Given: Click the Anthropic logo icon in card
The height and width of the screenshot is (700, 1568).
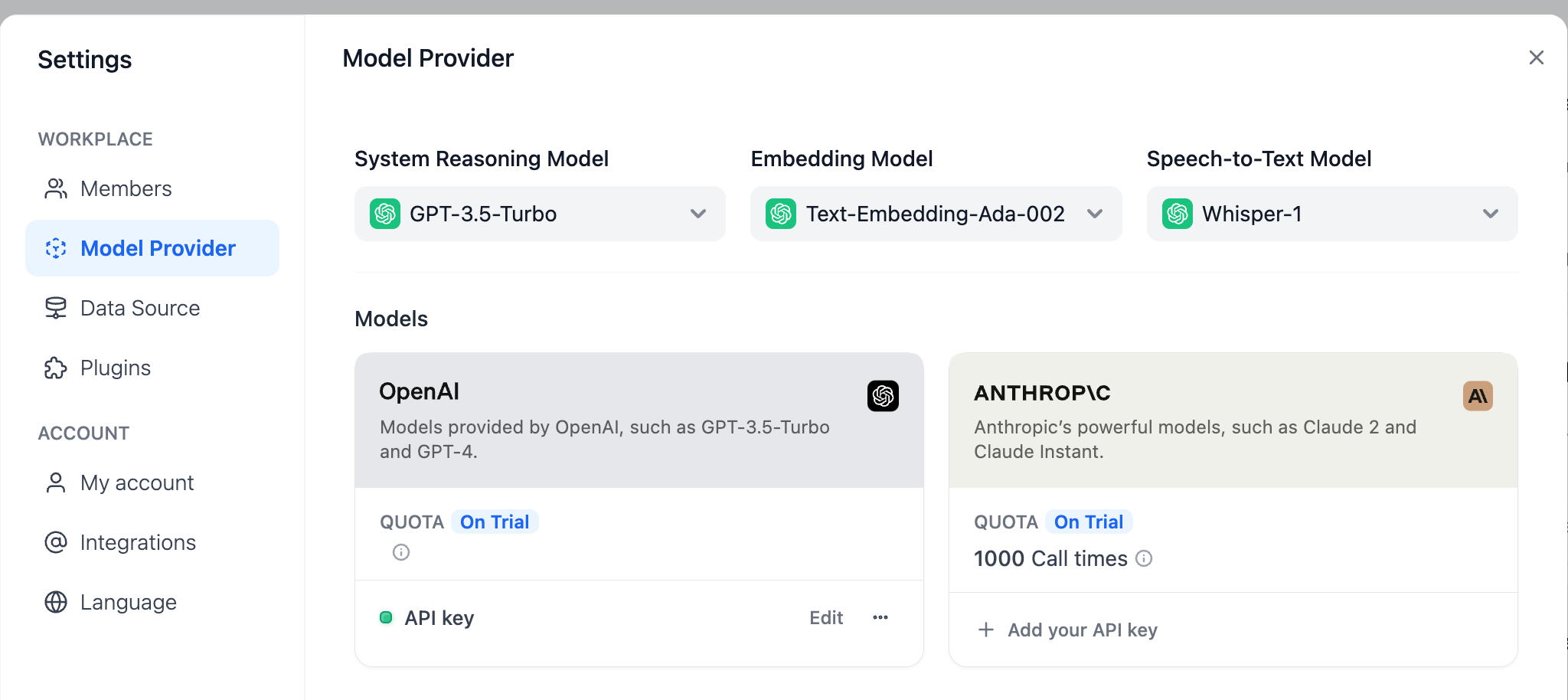Looking at the screenshot, I should pyautogui.click(x=1478, y=396).
